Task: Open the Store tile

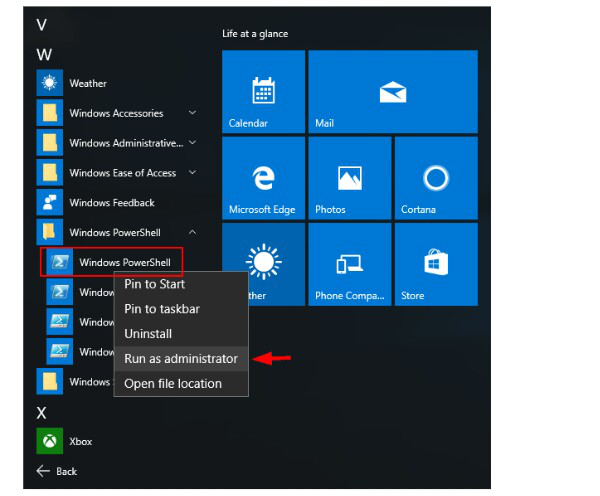Action: [436, 264]
